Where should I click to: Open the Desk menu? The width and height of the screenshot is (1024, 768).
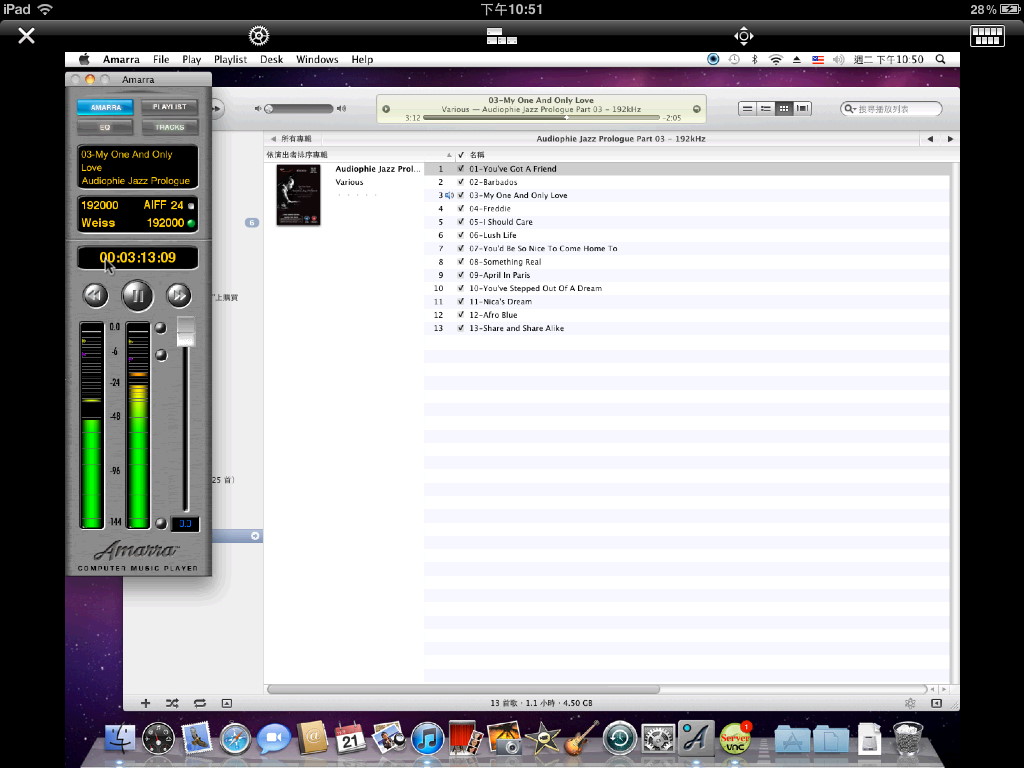pos(272,59)
